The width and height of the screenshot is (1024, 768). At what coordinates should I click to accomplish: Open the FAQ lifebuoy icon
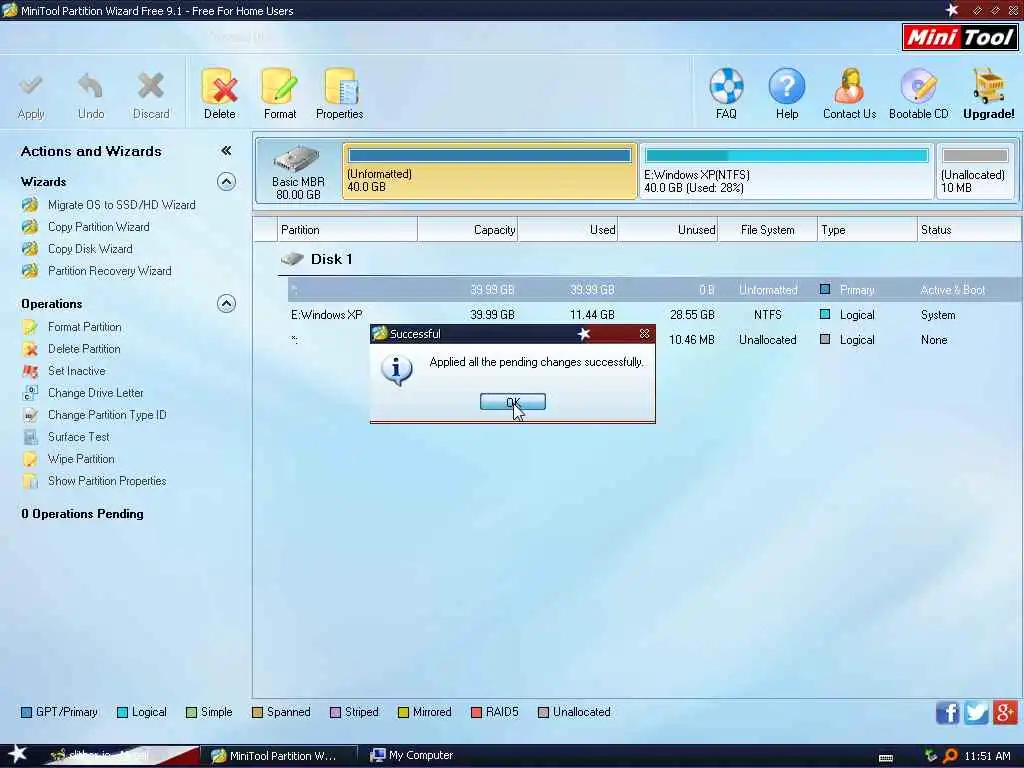(x=726, y=86)
